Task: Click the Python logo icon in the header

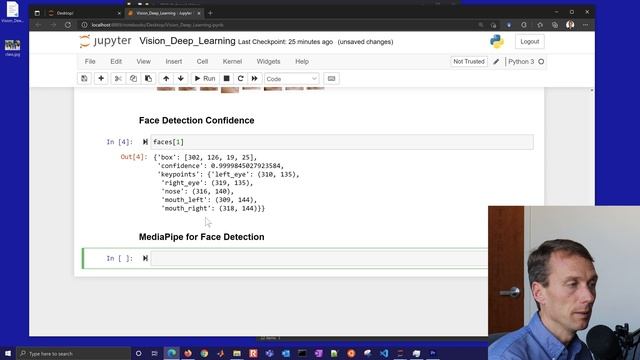Action: click(497, 41)
